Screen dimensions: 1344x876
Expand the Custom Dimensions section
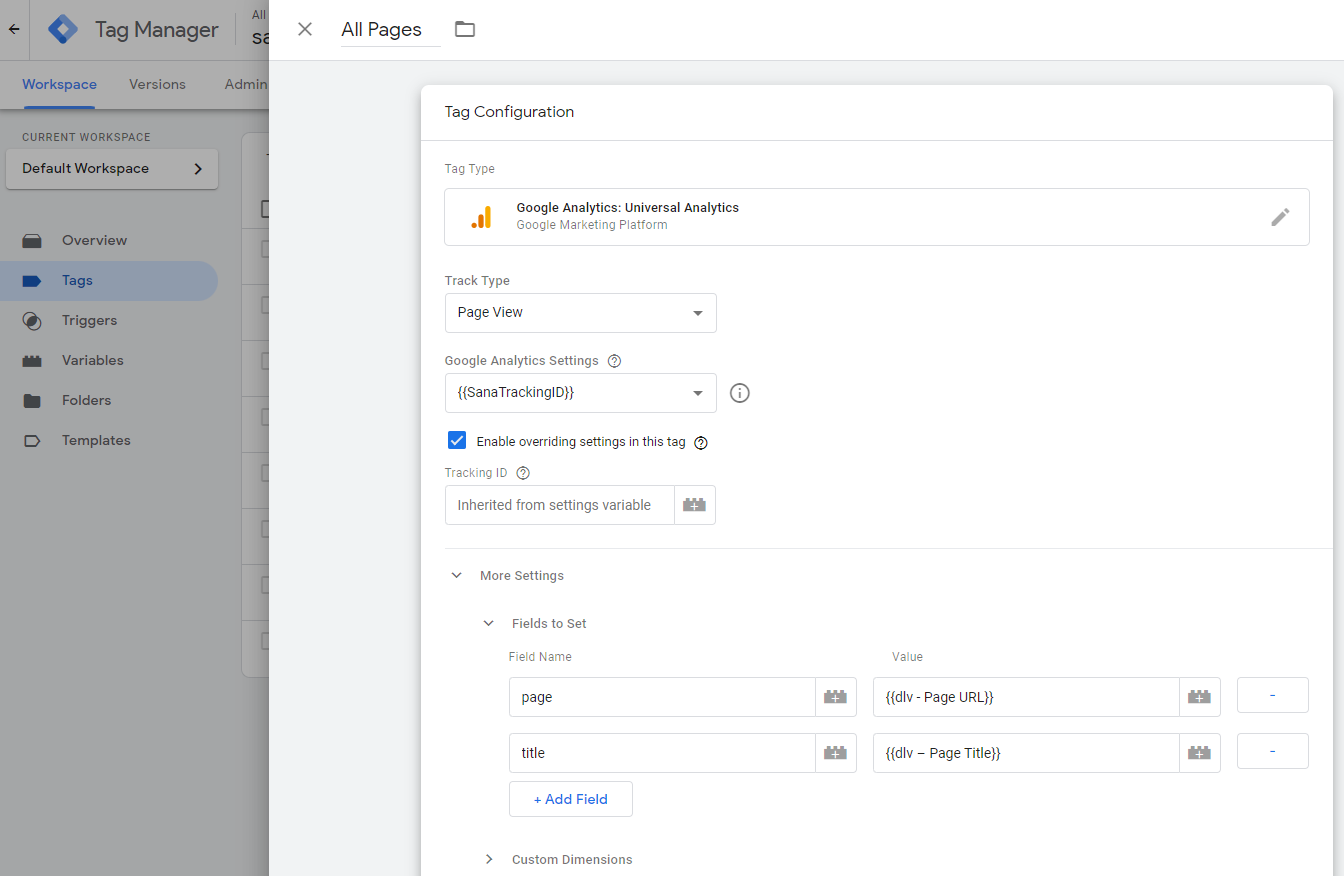[489, 860]
